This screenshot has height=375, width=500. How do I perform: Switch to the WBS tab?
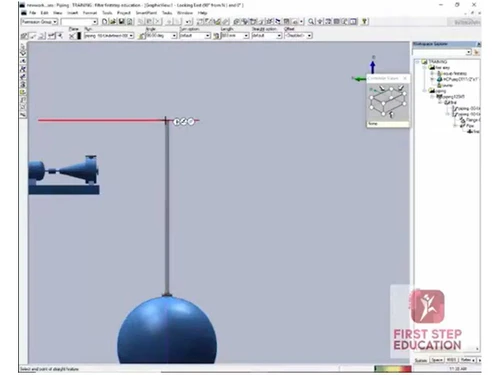(451, 360)
